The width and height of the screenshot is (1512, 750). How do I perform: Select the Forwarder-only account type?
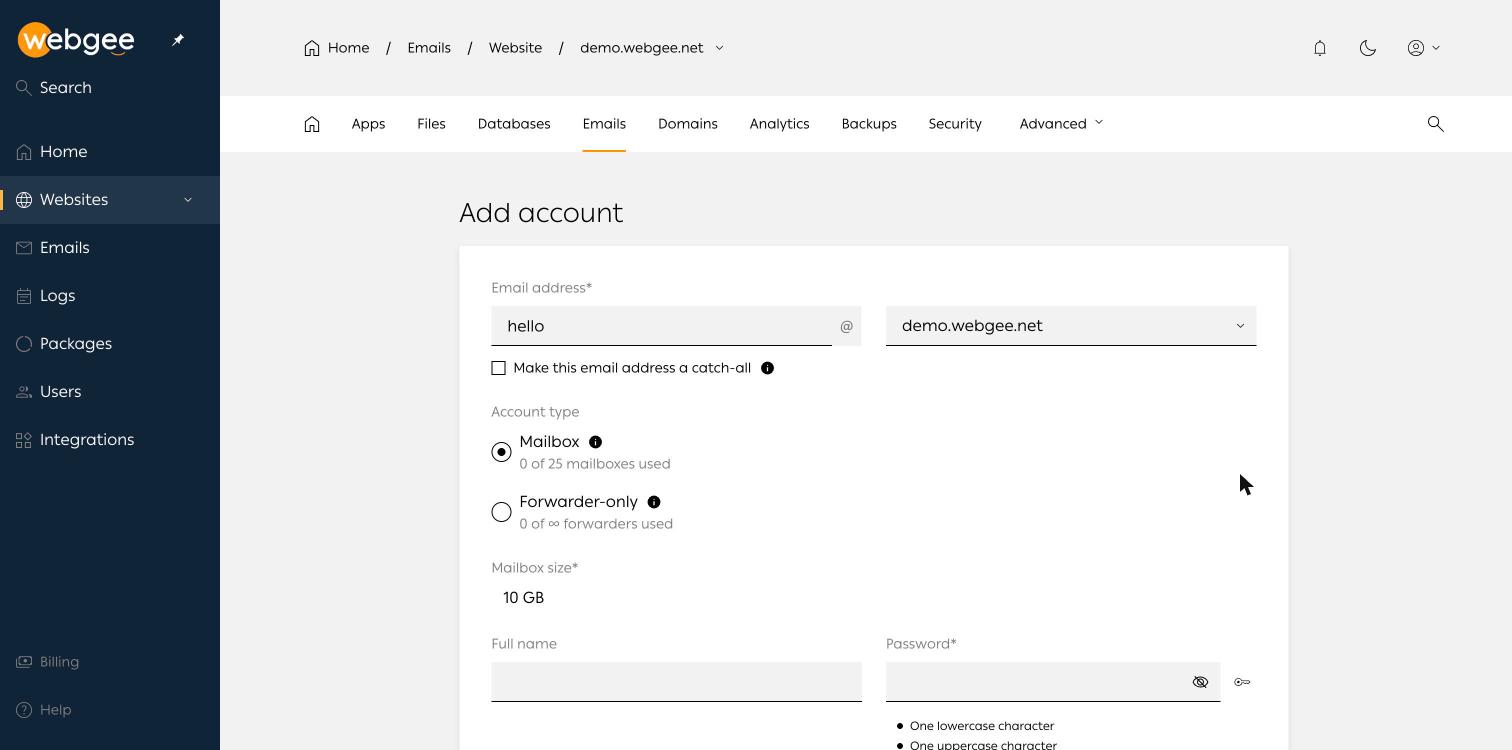point(502,512)
